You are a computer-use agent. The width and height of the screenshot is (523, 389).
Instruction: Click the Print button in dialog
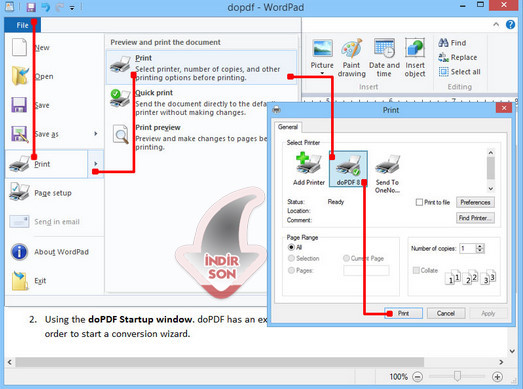403,313
